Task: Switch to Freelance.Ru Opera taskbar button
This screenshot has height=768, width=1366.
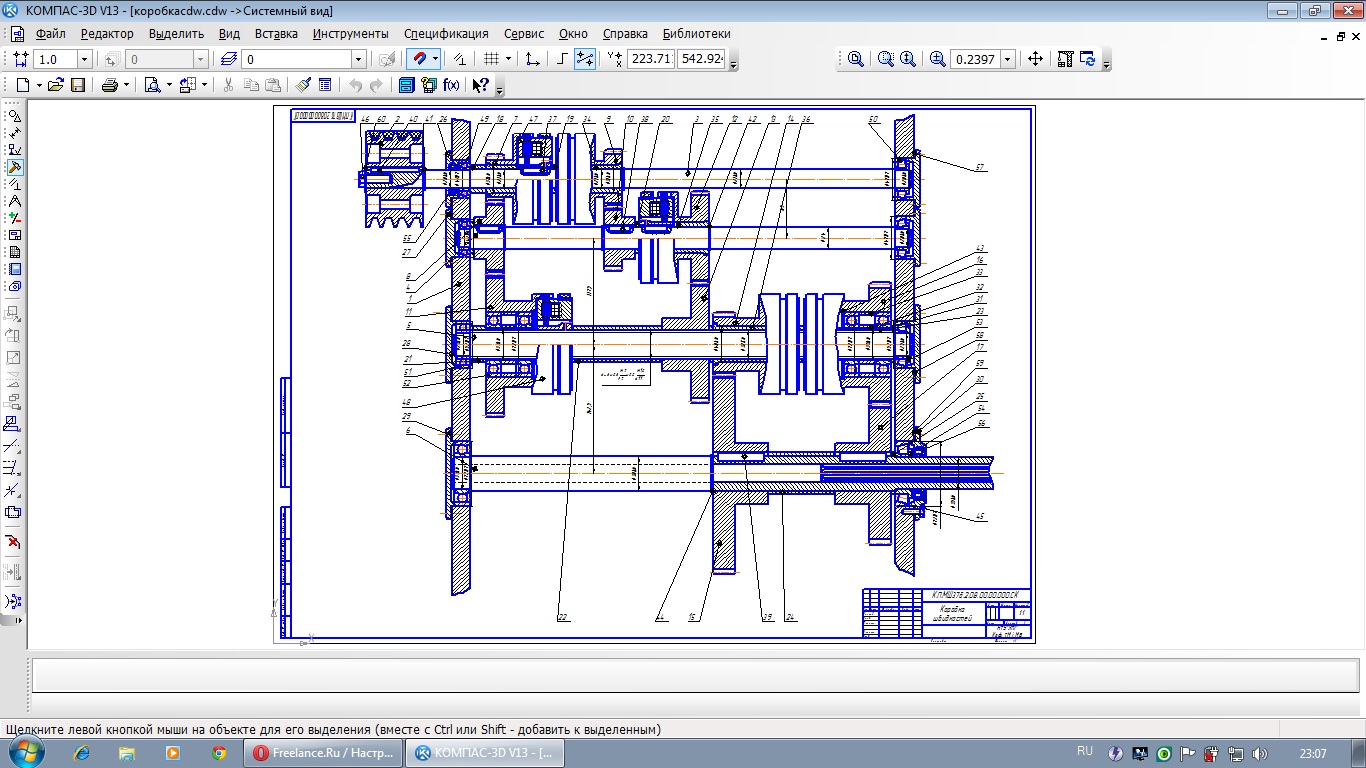Action: point(323,753)
